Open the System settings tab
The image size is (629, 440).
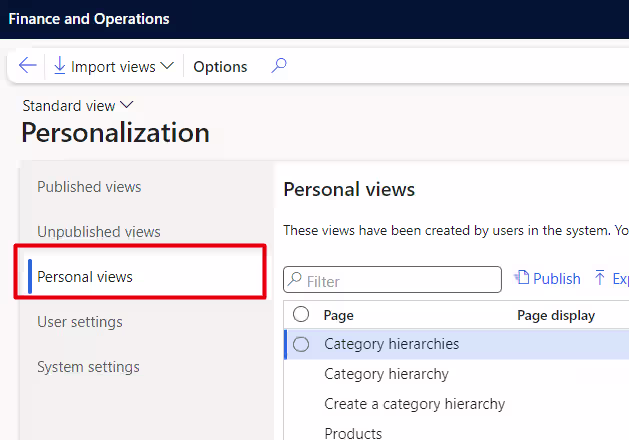pos(88,367)
